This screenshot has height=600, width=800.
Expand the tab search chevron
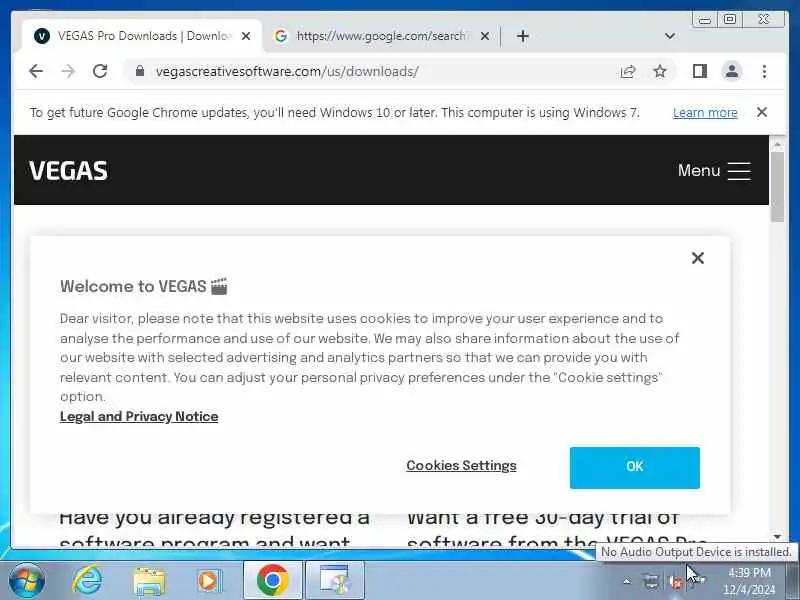coord(670,36)
